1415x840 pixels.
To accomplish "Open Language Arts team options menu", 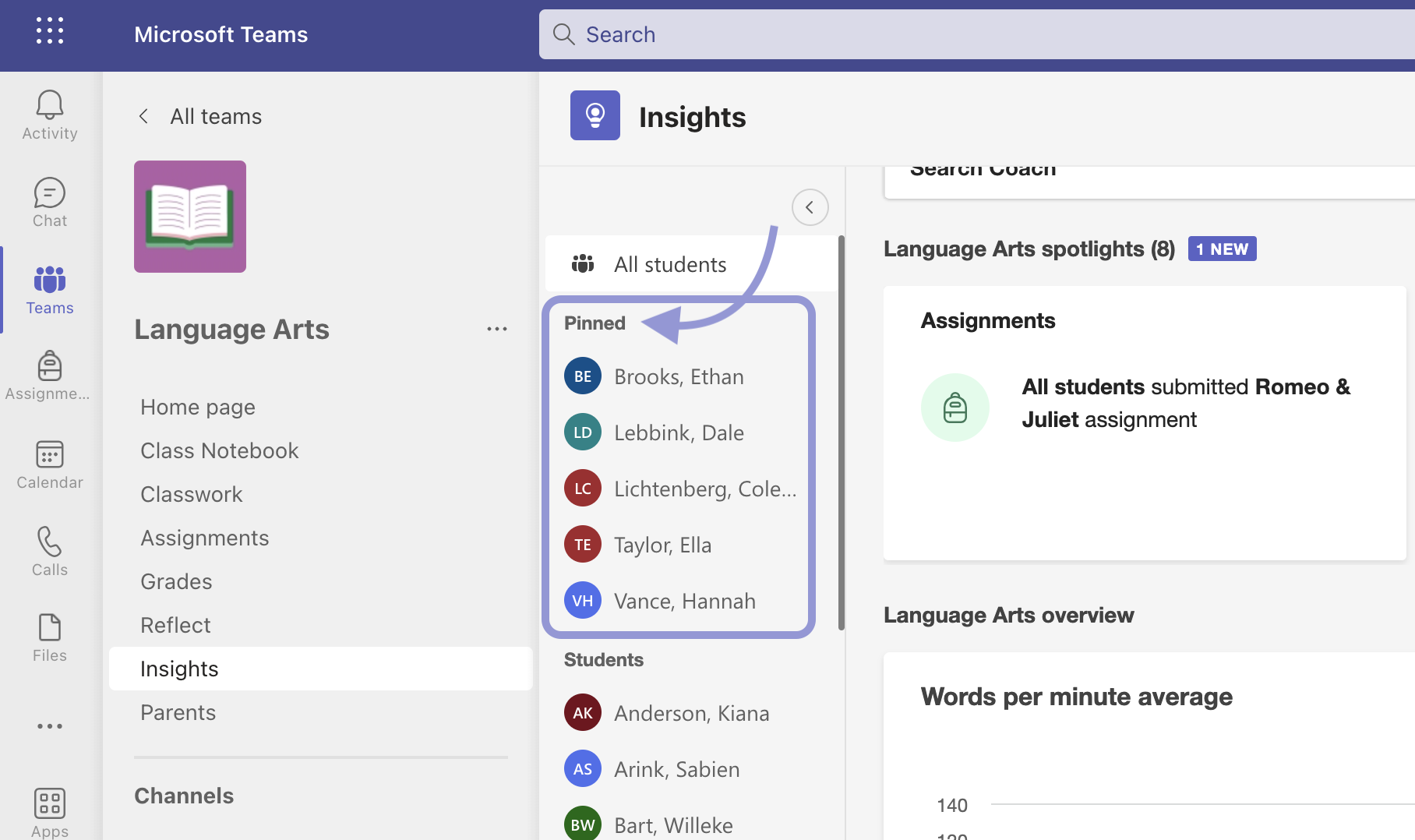I will pos(497,328).
